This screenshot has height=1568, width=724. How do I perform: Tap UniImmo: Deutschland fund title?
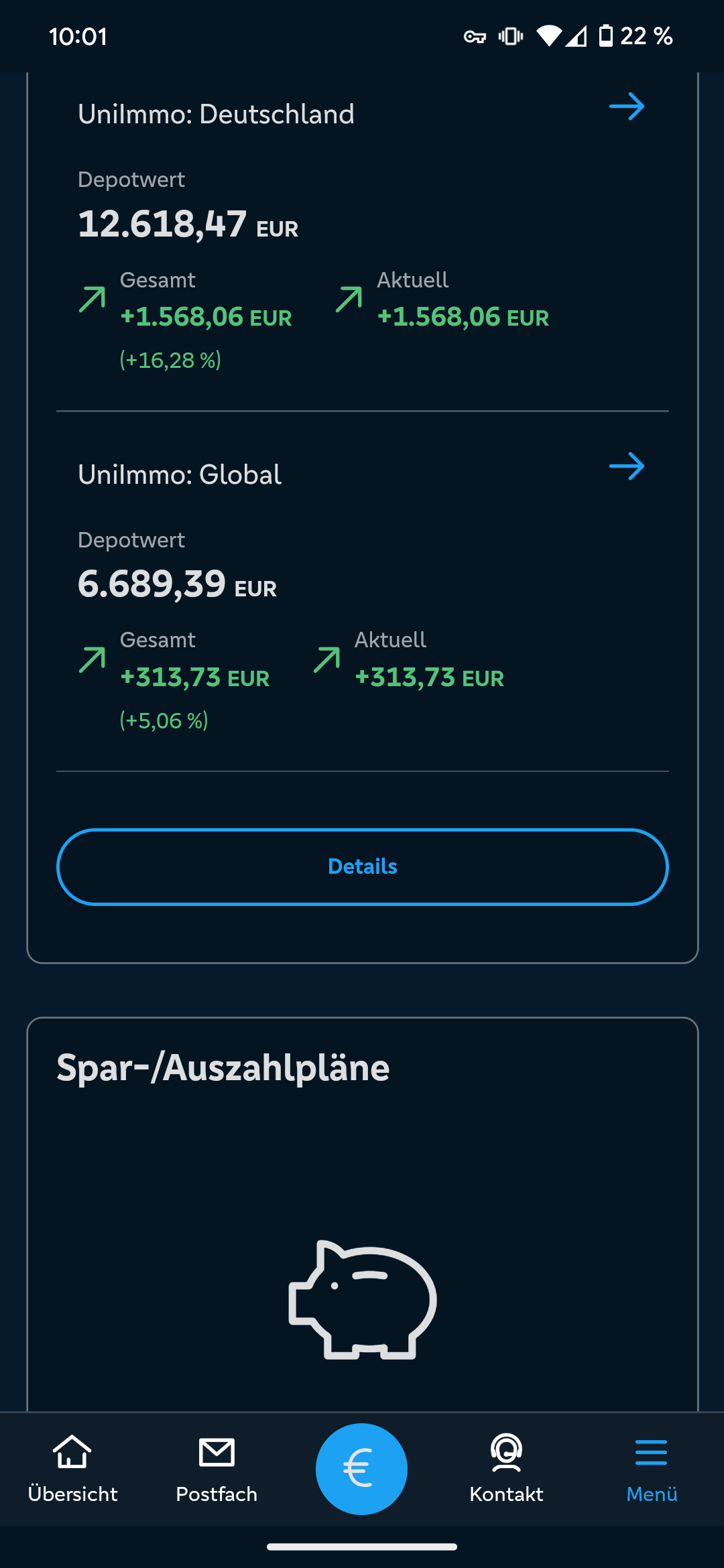[x=216, y=115]
